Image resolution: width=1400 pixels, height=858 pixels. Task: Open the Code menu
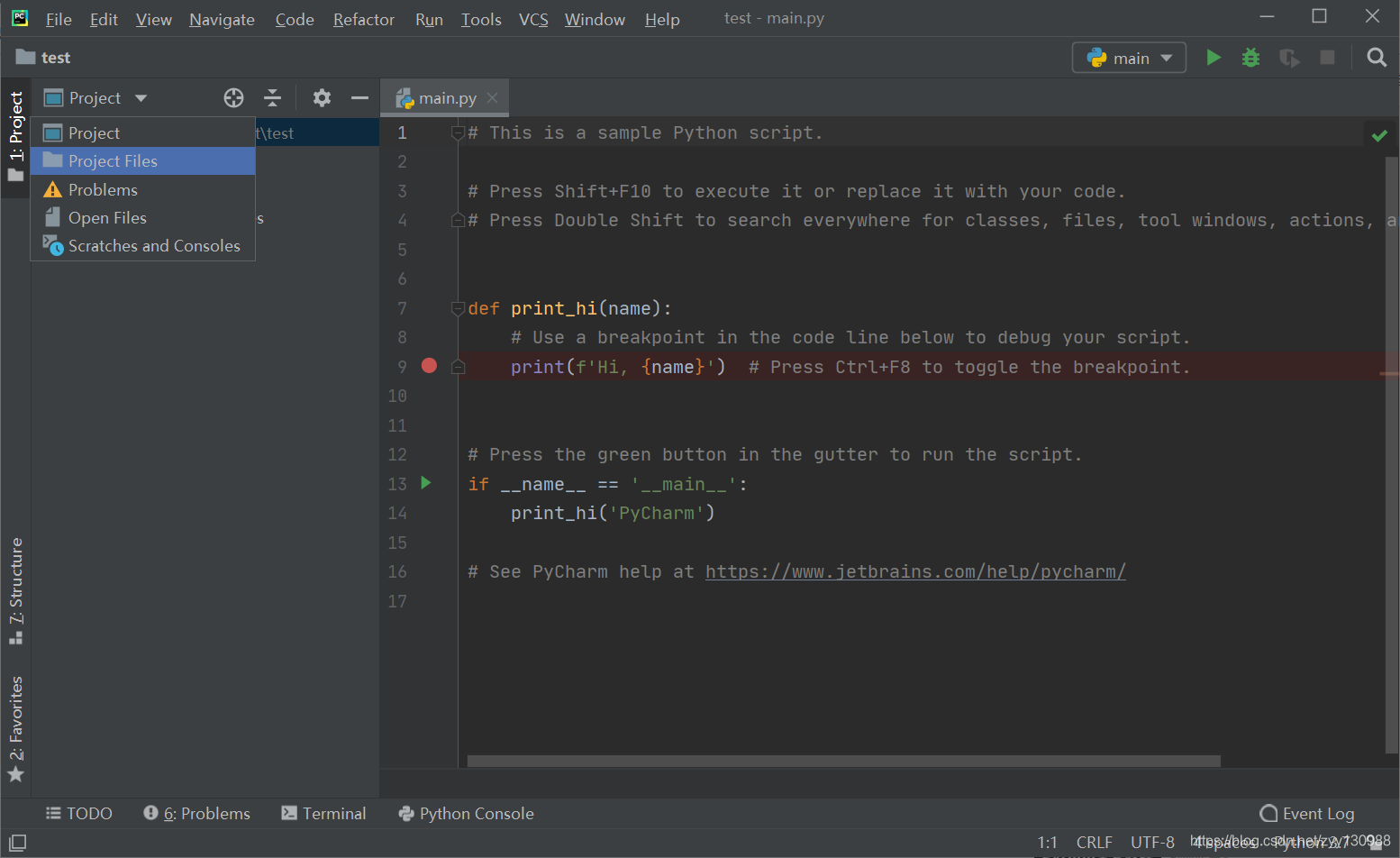(295, 19)
